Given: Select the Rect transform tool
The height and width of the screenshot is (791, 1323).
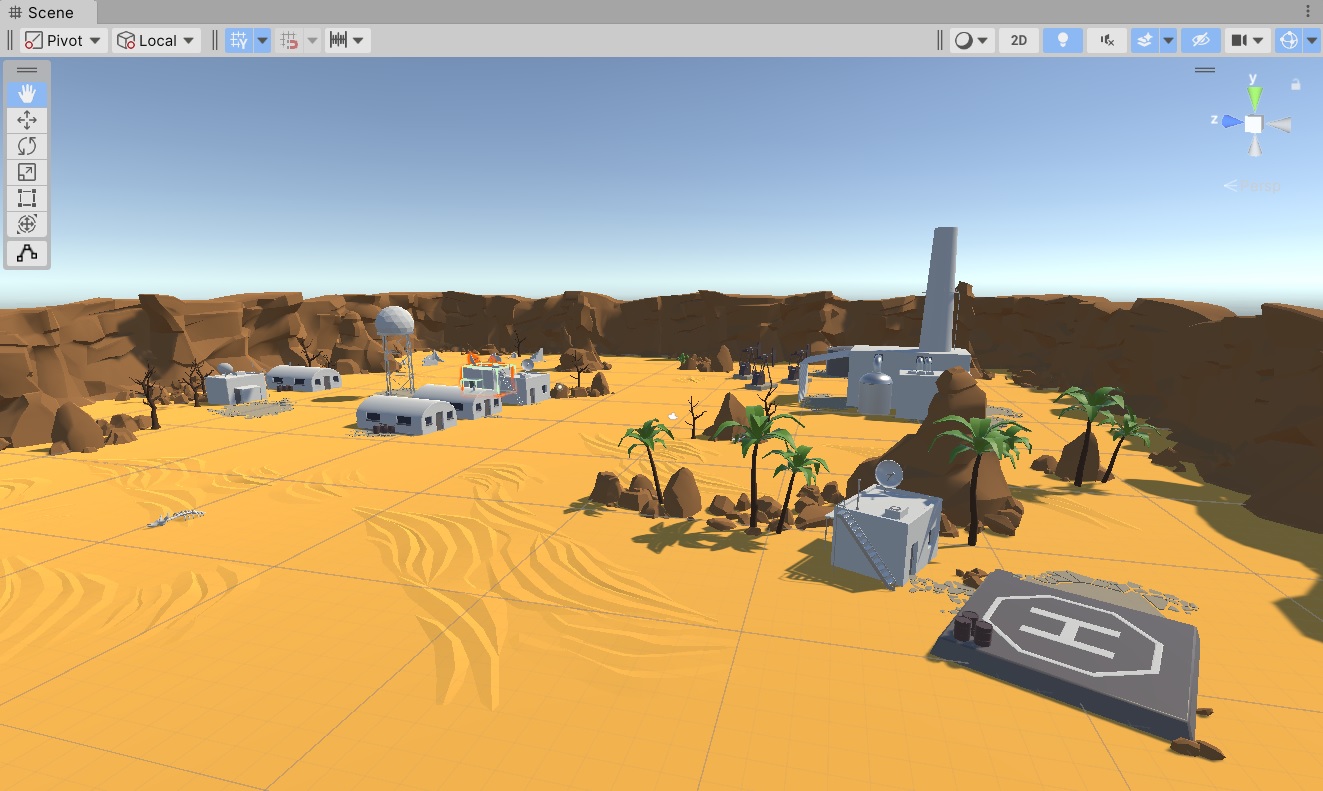Looking at the screenshot, I should click(27, 198).
